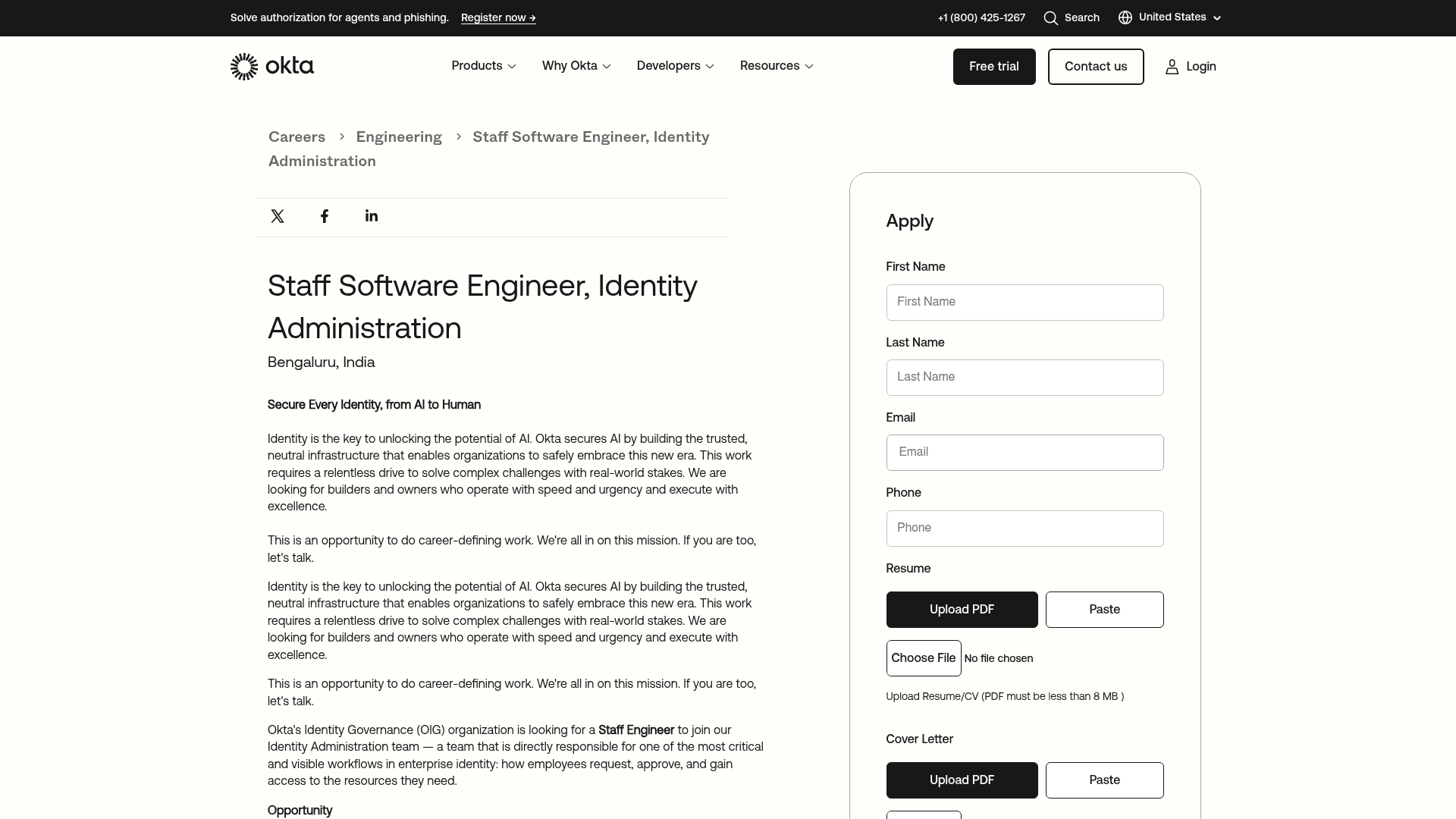Open the Staff Software Engineer breadcrumb
This screenshot has height=819, width=1456.
pyautogui.click(x=489, y=149)
